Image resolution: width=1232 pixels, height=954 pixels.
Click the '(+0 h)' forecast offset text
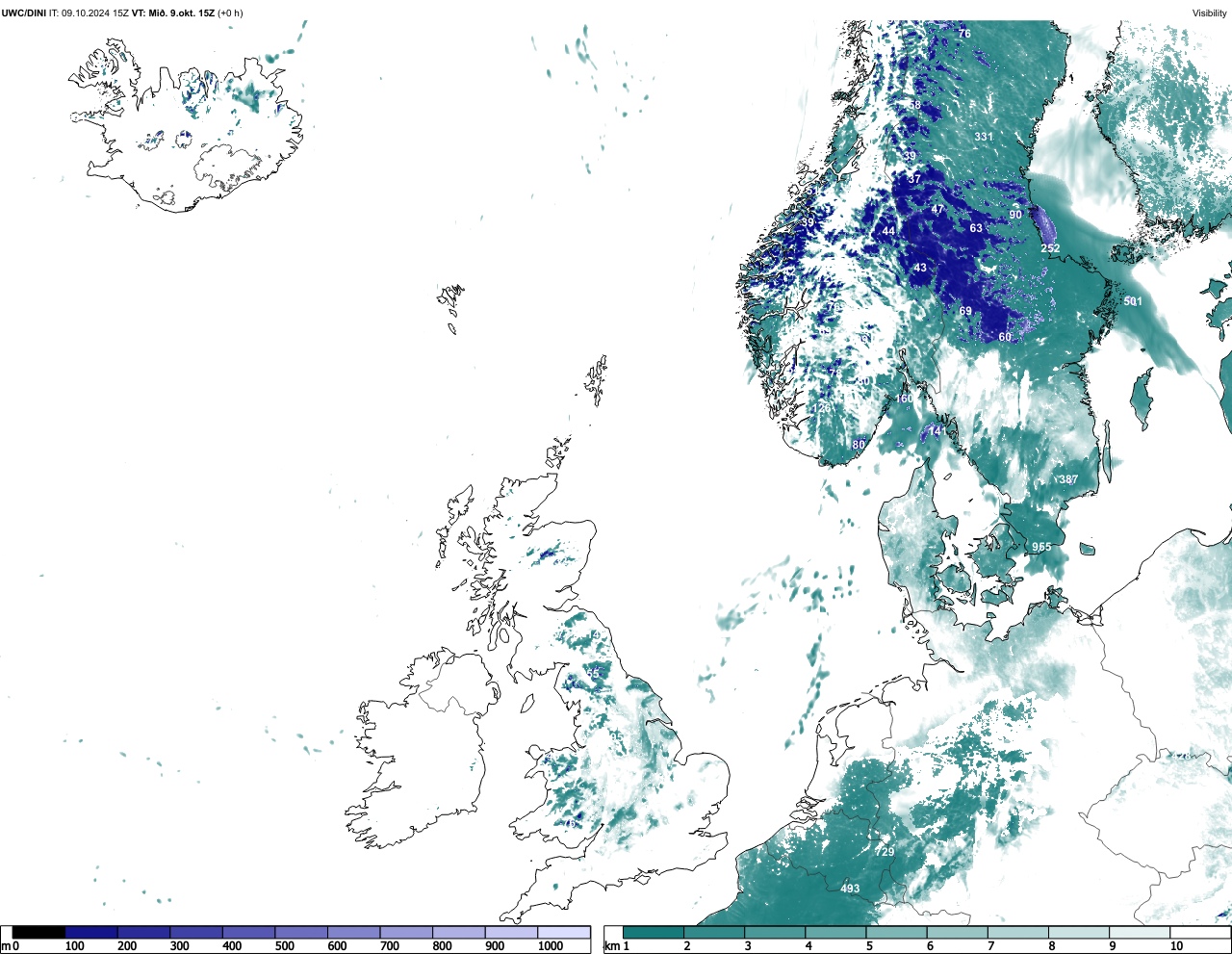coord(231,13)
